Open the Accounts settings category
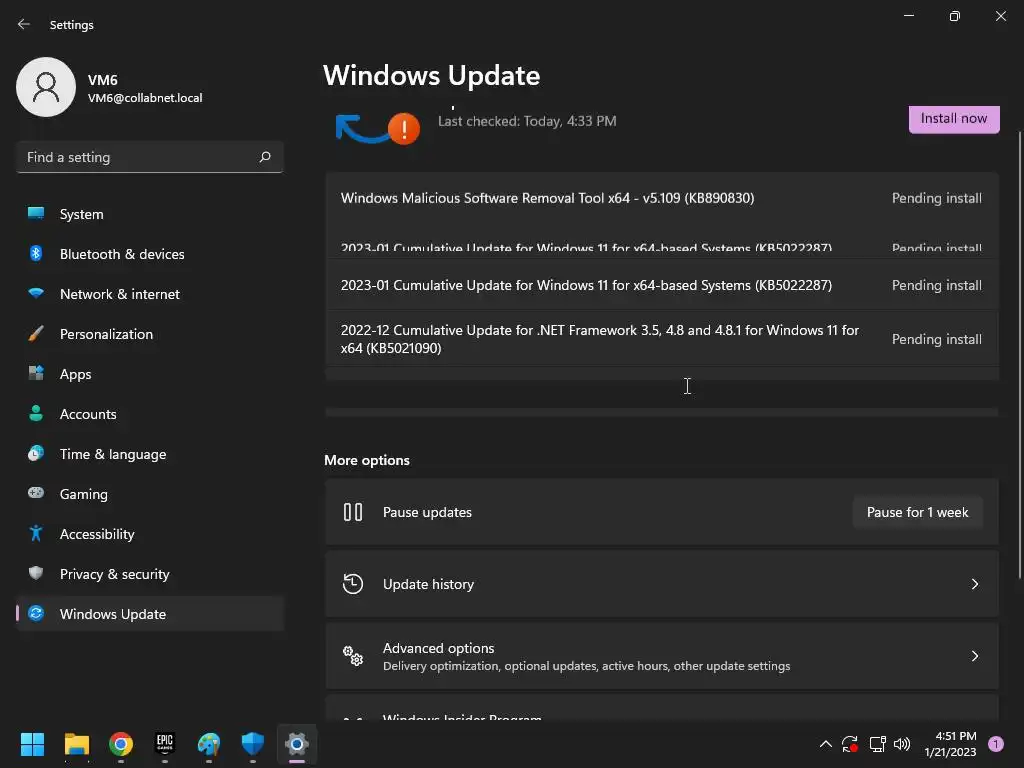This screenshot has height=768, width=1024. pos(150,414)
